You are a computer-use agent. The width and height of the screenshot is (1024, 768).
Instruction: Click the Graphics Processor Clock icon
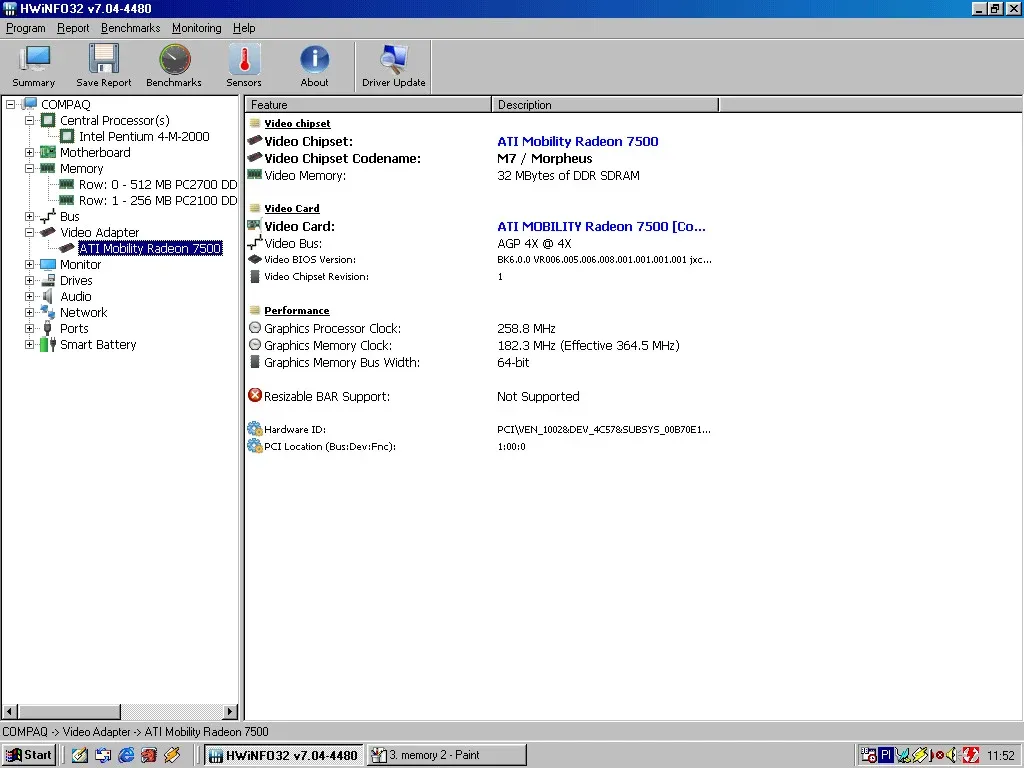[x=255, y=328]
